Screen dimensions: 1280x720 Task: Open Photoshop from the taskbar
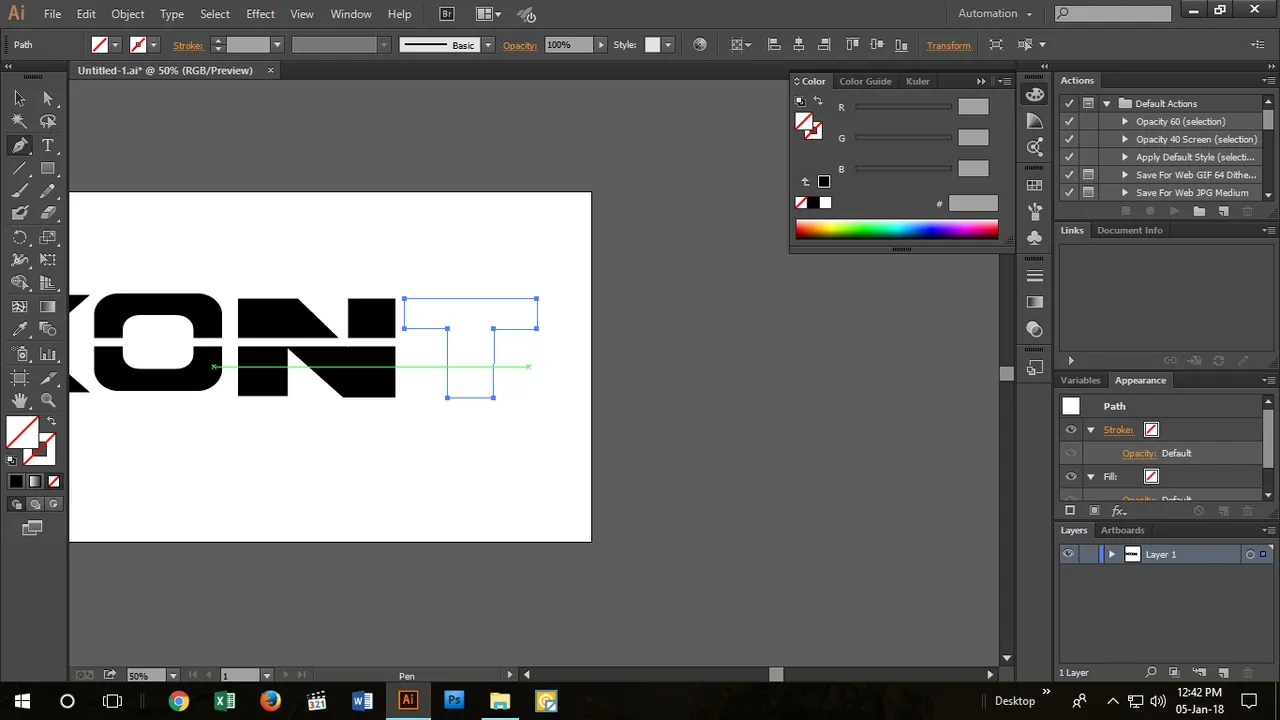(454, 701)
